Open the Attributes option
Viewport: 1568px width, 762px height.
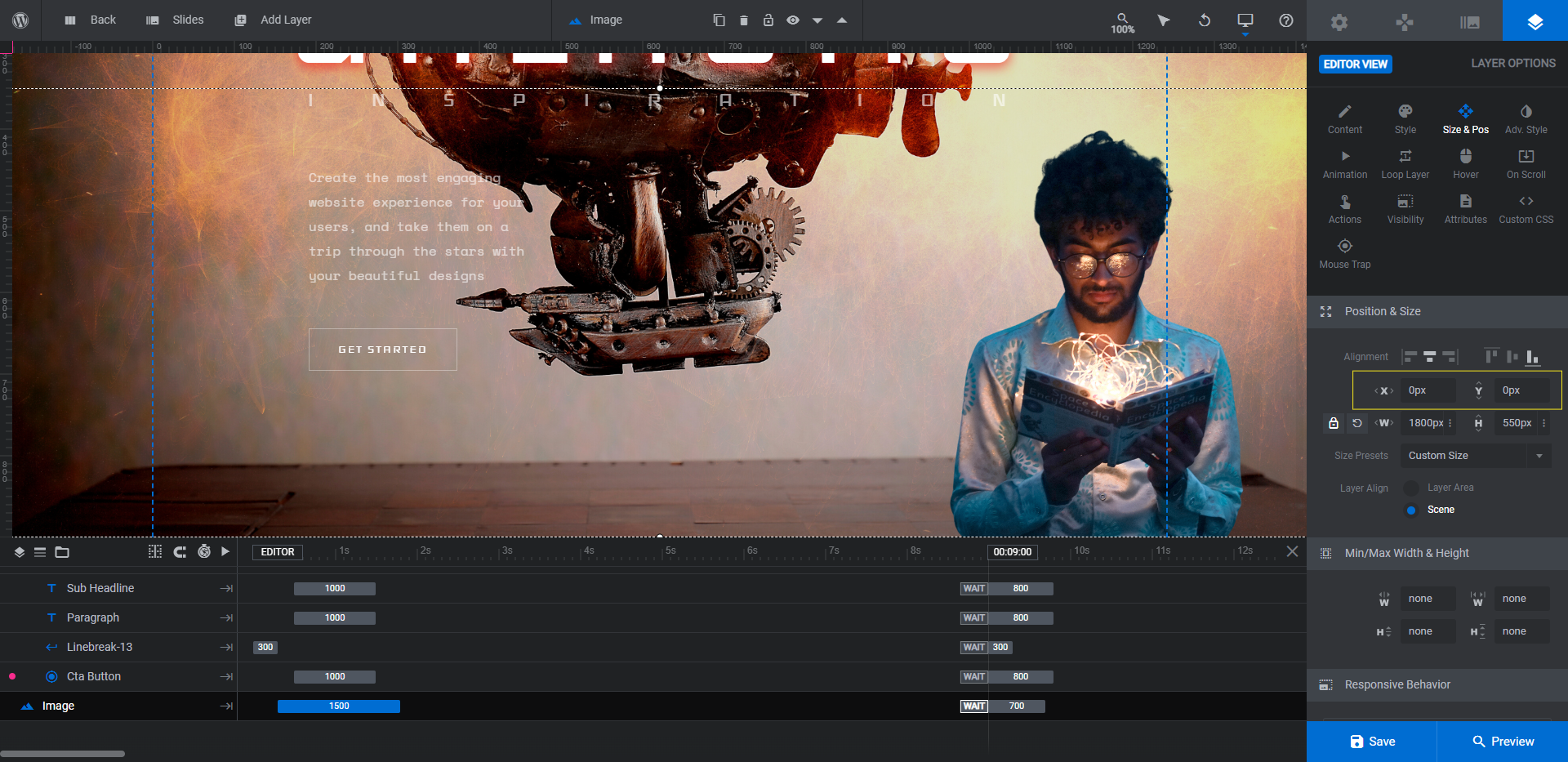point(1466,209)
